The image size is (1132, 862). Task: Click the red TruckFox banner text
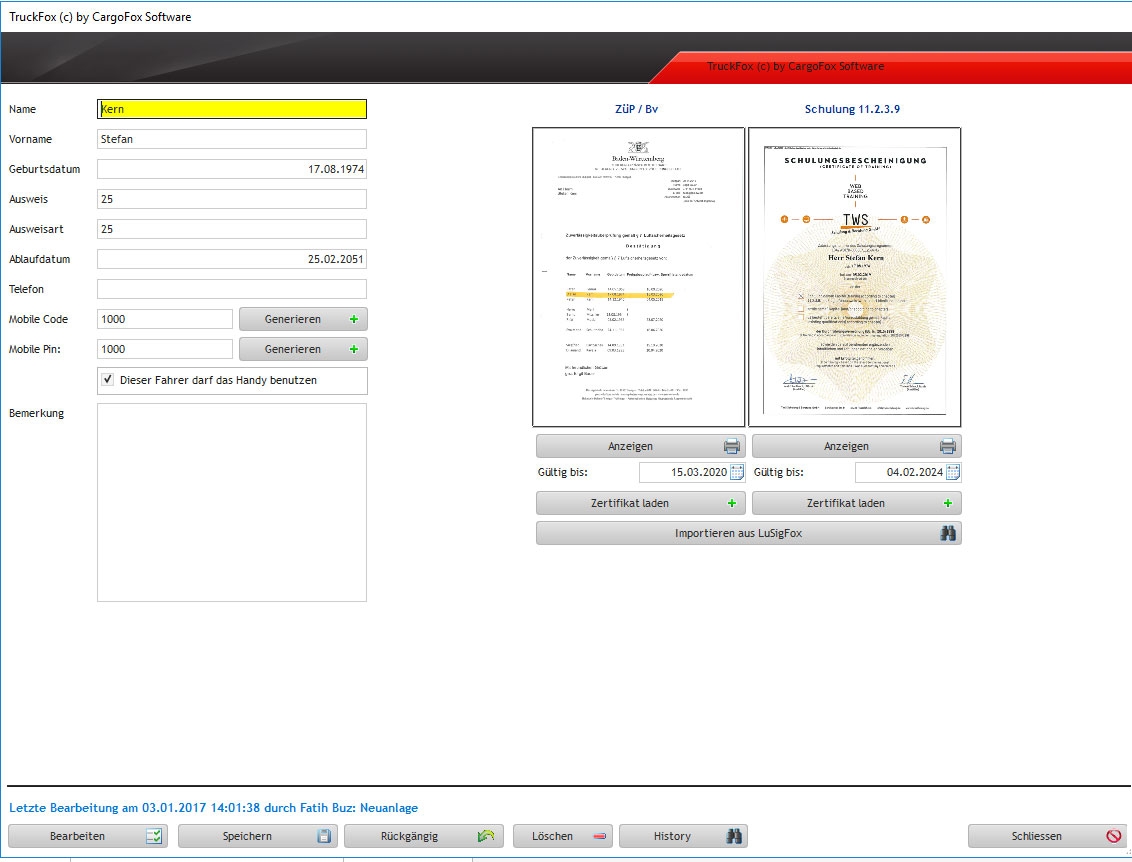click(795, 66)
